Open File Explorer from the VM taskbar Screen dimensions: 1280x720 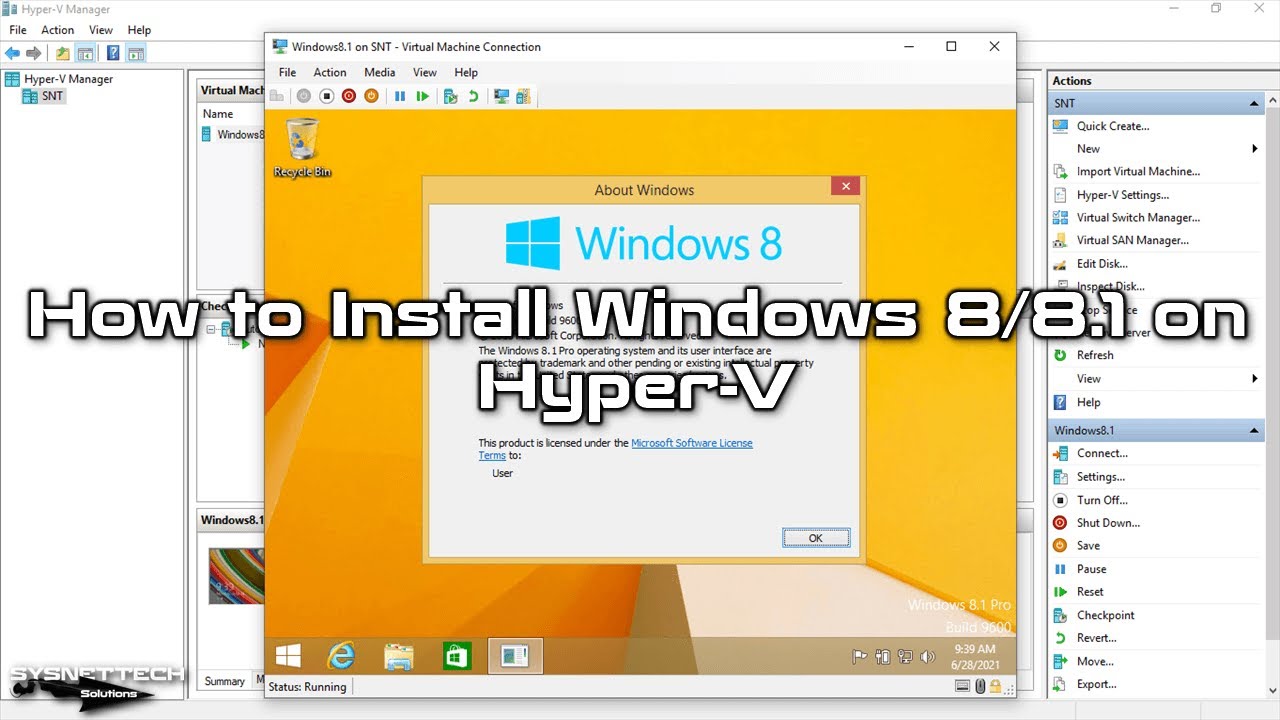(399, 655)
